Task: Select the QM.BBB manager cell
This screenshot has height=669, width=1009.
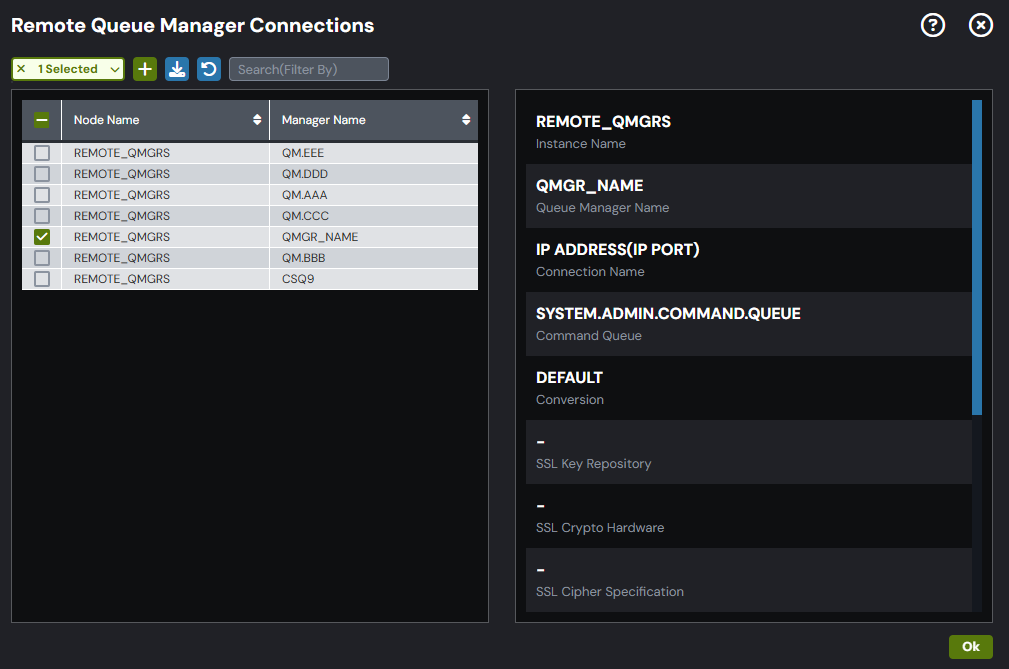Action: (374, 258)
